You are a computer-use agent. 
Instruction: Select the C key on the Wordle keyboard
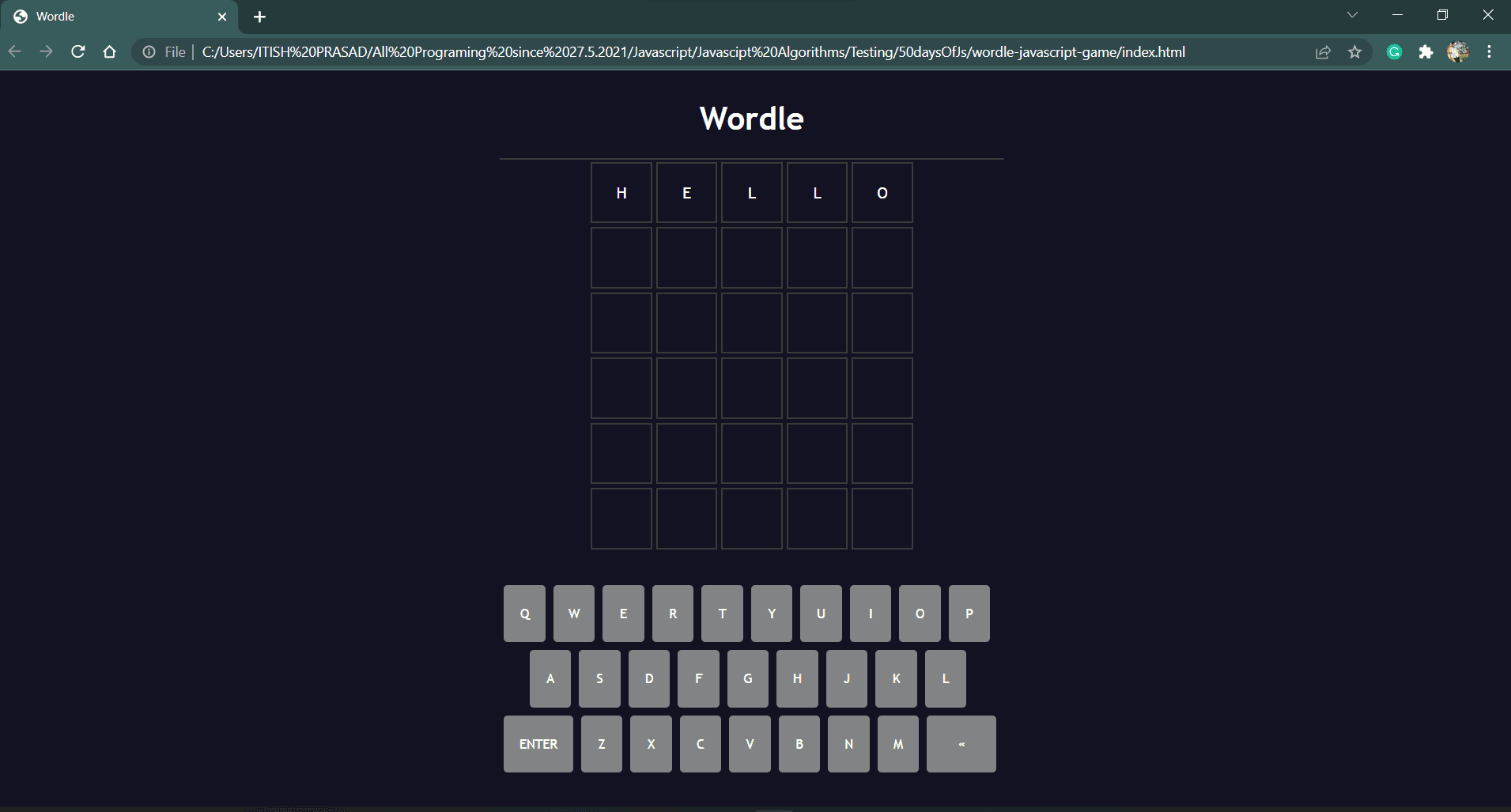(x=701, y=744)
